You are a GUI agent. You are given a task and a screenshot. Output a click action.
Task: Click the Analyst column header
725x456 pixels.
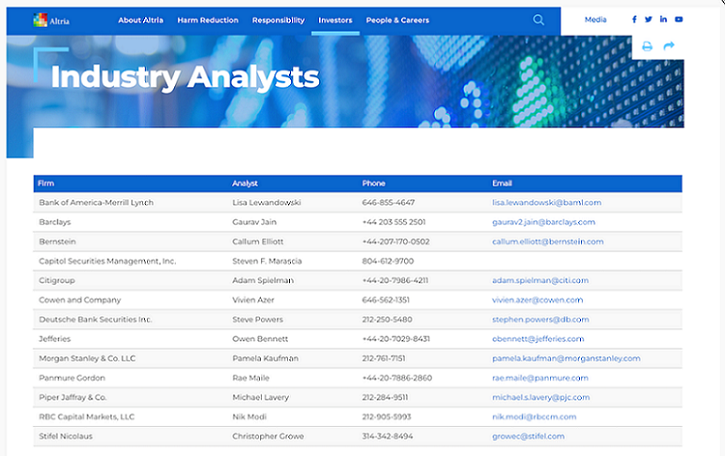pyautogui.click(x=245, y=183)
